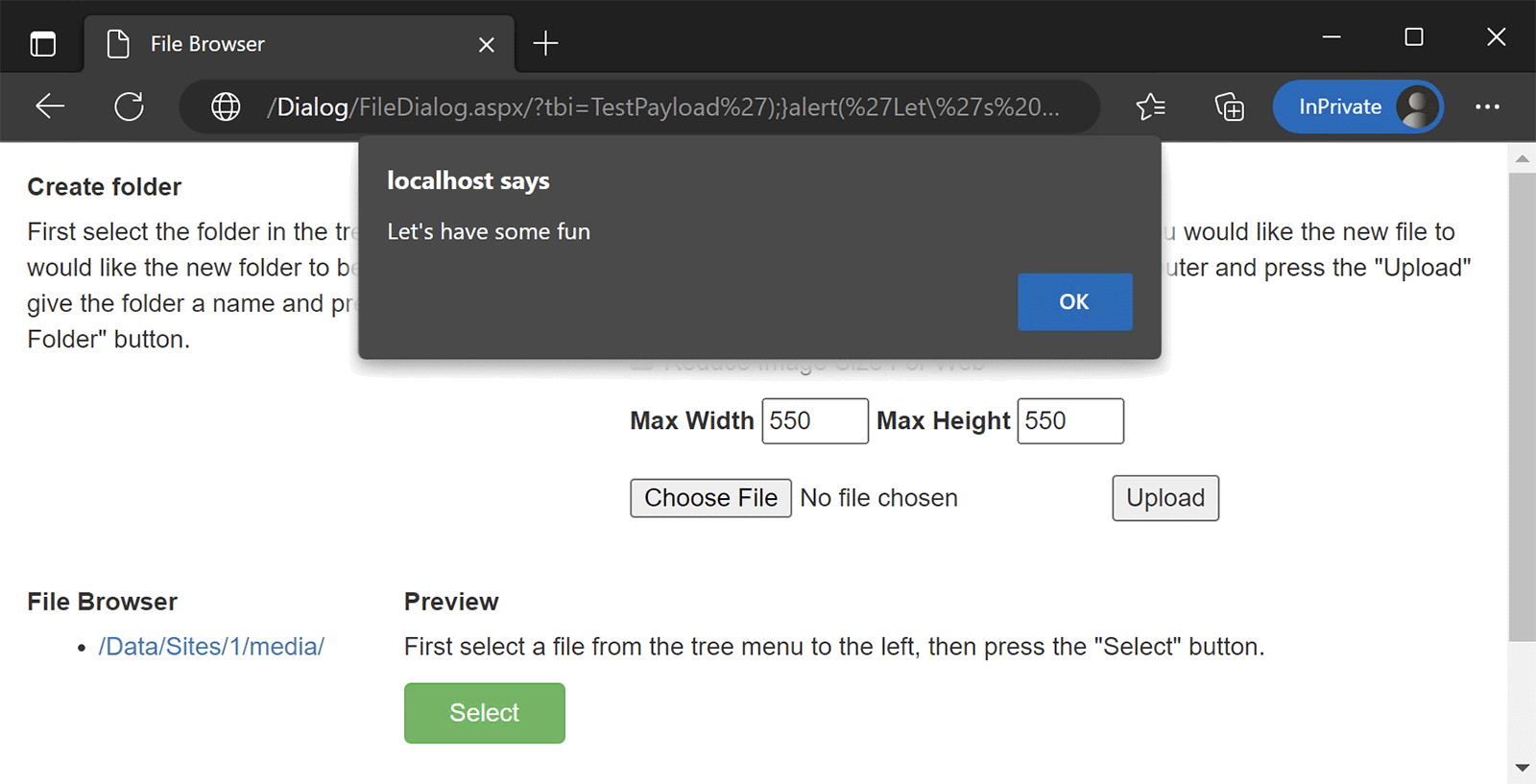Viewport: 1536px width, 784px height.
Task: Open Collections via its toolbar icon
Action: pyautogui.click(x=1229, y=107)
